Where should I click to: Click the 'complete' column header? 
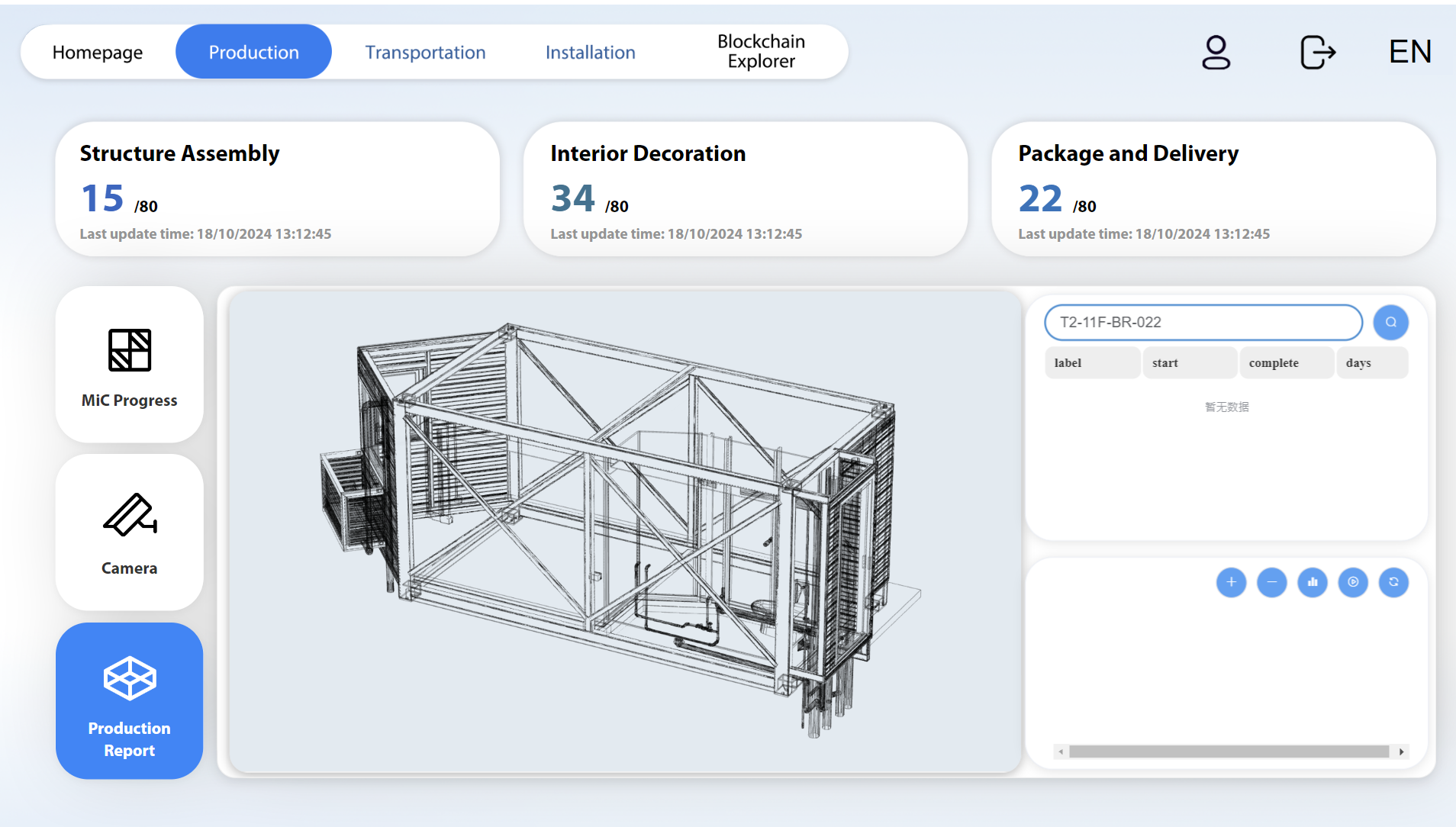[1286, 363]
